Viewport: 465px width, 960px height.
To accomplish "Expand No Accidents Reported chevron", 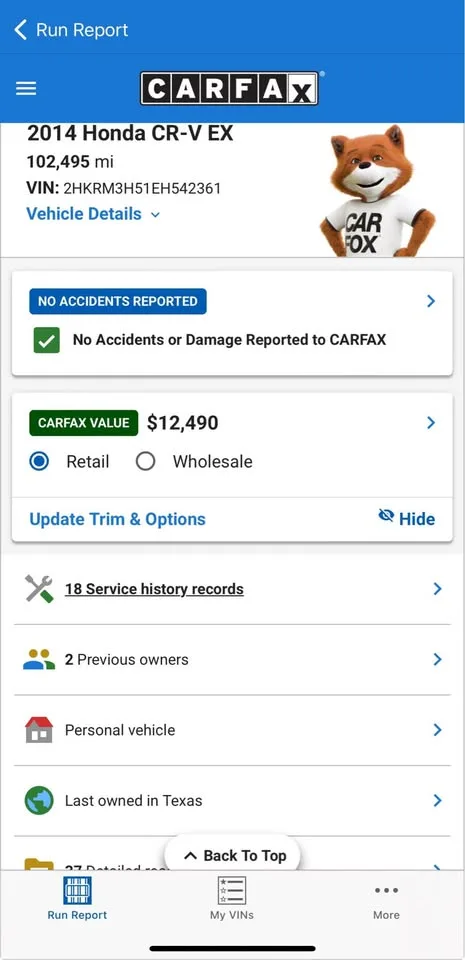I will (x=431, y=301).
